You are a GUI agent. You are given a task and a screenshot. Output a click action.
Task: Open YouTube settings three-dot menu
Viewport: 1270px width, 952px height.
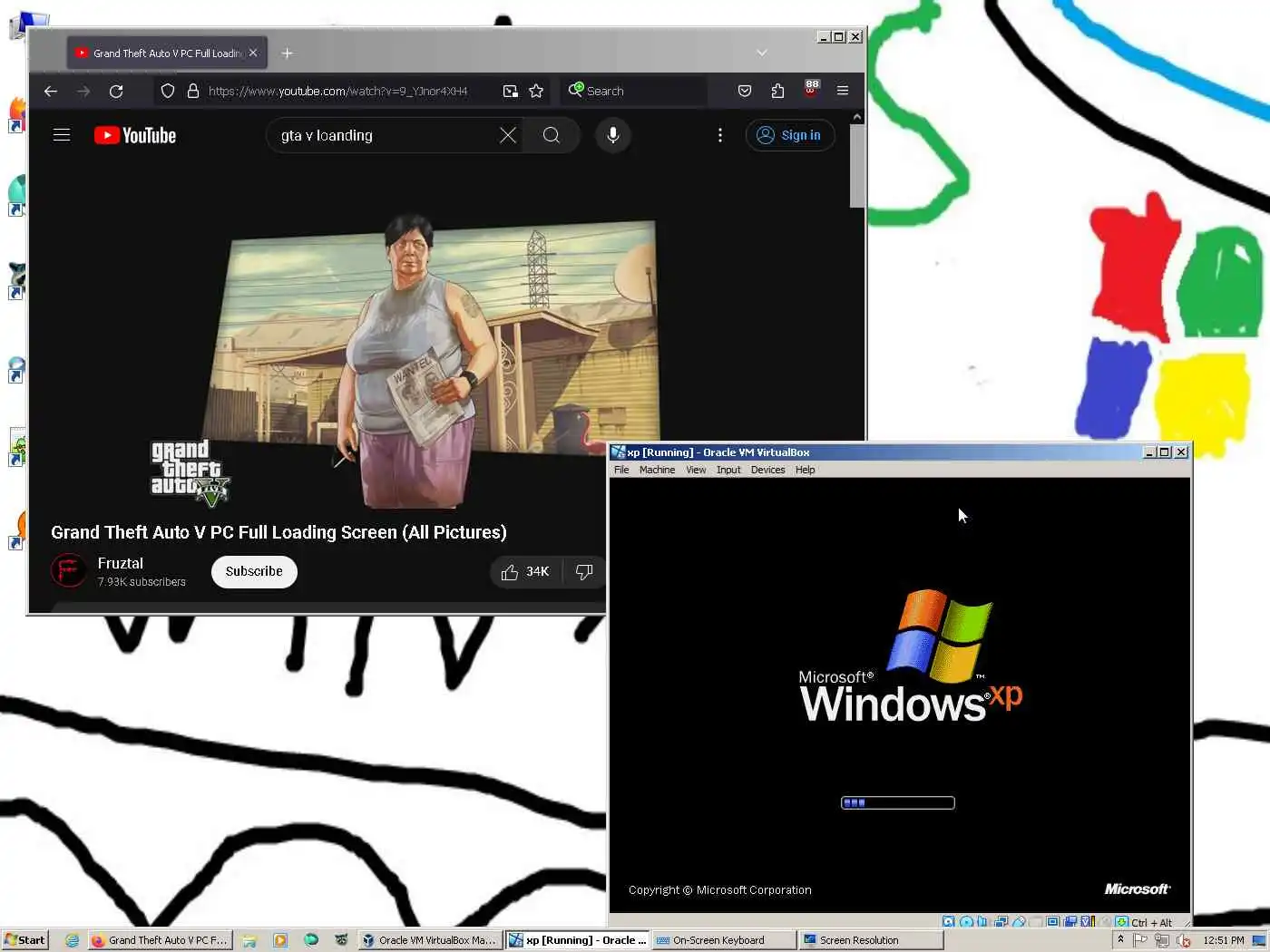(720, 135)
